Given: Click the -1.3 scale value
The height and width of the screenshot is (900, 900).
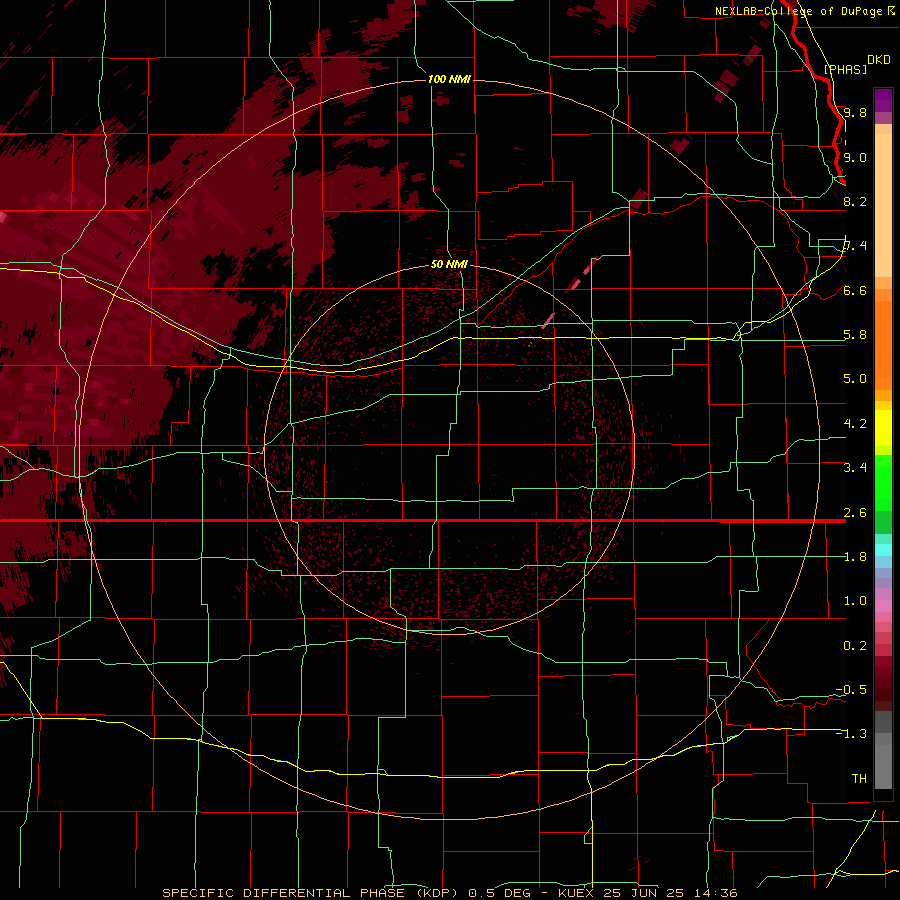Looking at the screenshot, I should click(851, 734).
